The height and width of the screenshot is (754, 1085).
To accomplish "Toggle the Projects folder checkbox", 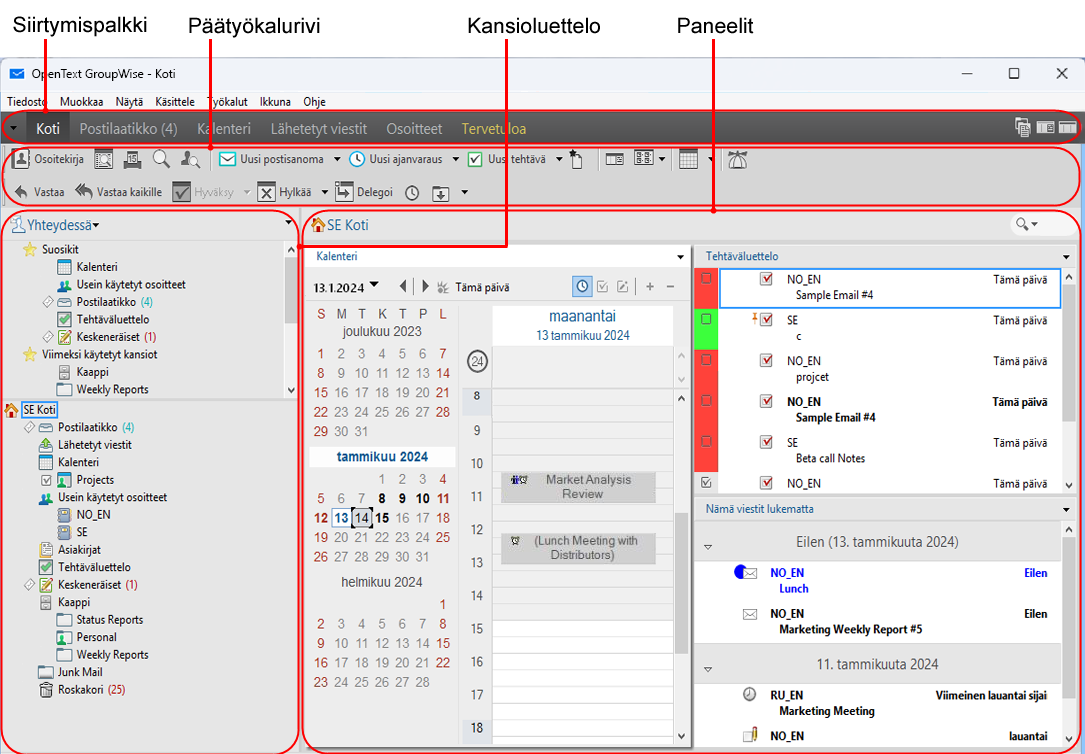I will (46, 479).
